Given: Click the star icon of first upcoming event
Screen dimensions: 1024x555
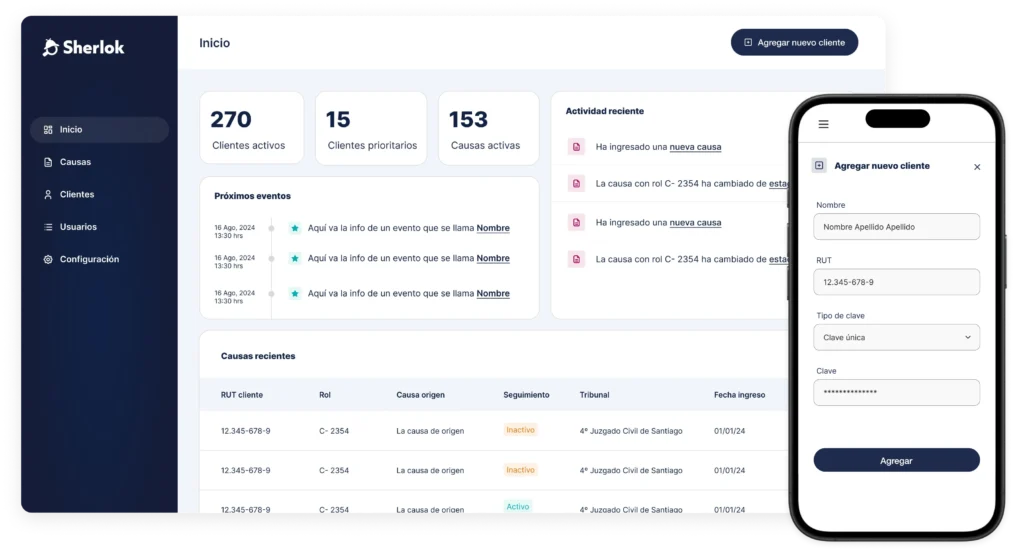Looking at the screenshot, I should click(x=295, y=228).
